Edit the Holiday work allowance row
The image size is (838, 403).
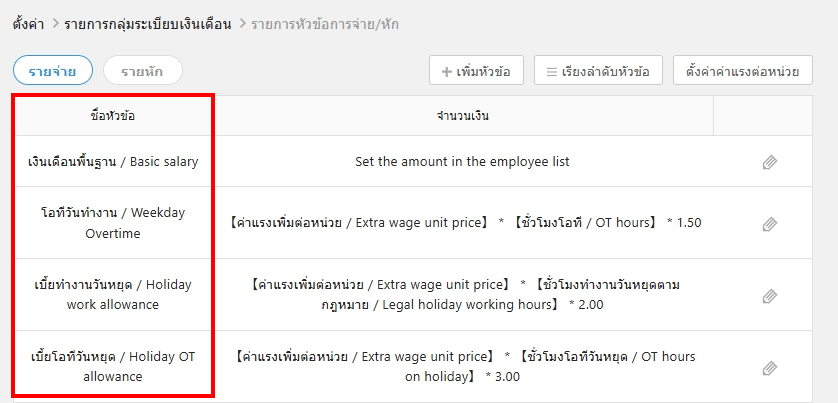pyautogui.click(x=769, y=296)
